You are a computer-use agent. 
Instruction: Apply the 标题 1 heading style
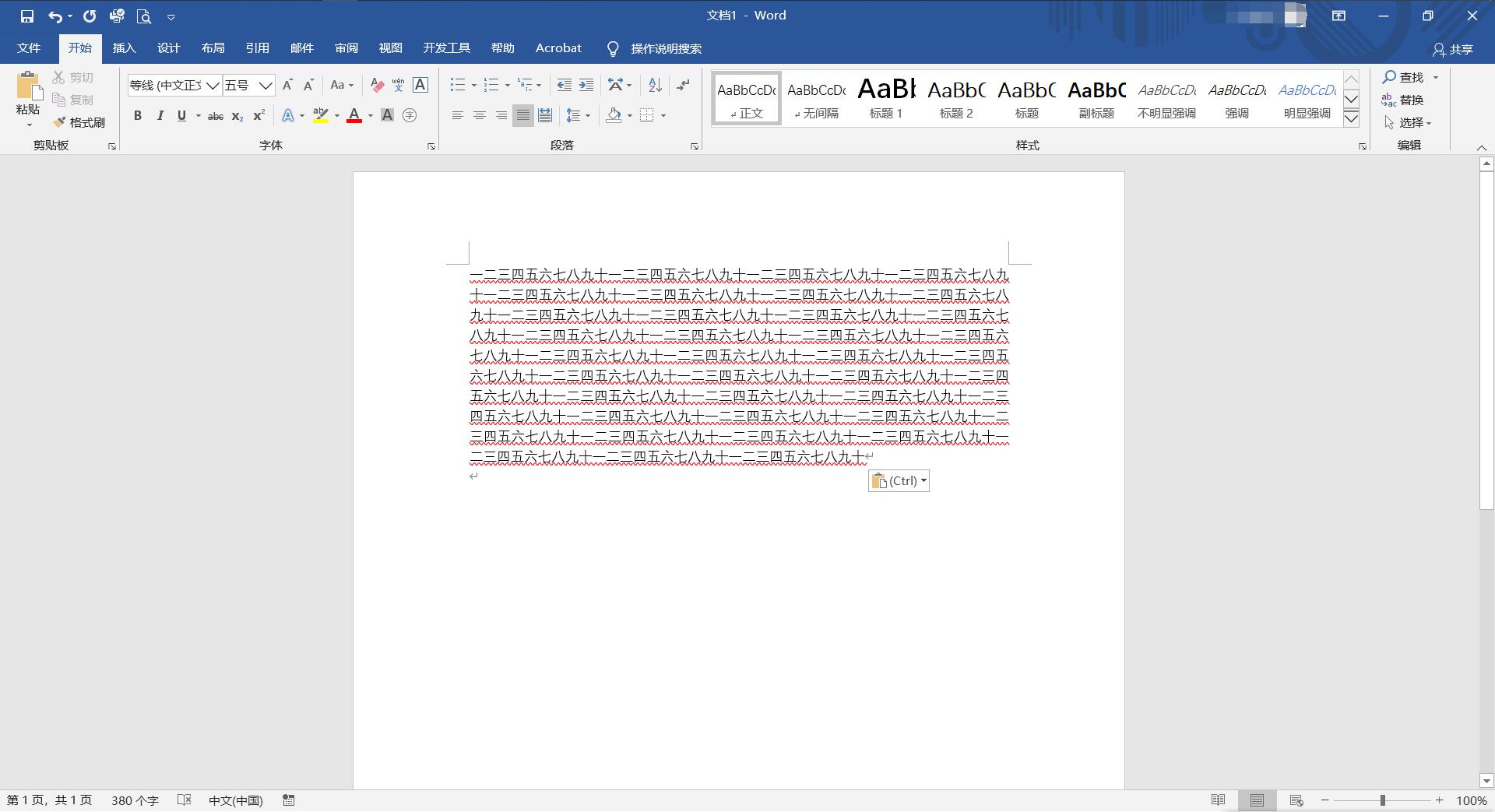(886, 99)
